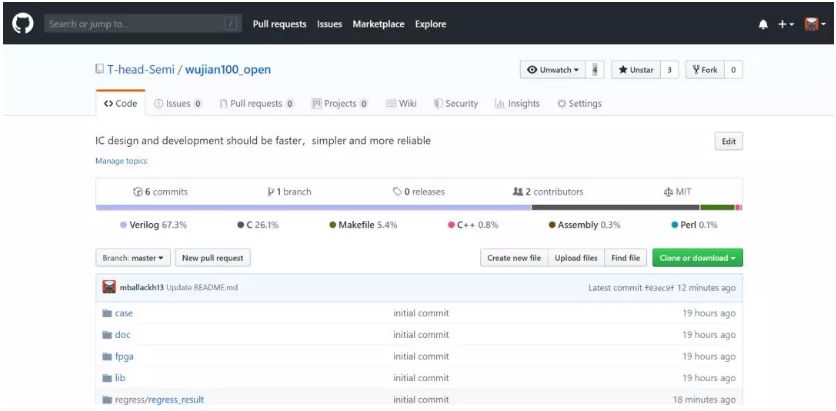The width and height of the screenshot is (836, 411).
Task: Click the fpga folder icon
Action: [x=107, y=357]
